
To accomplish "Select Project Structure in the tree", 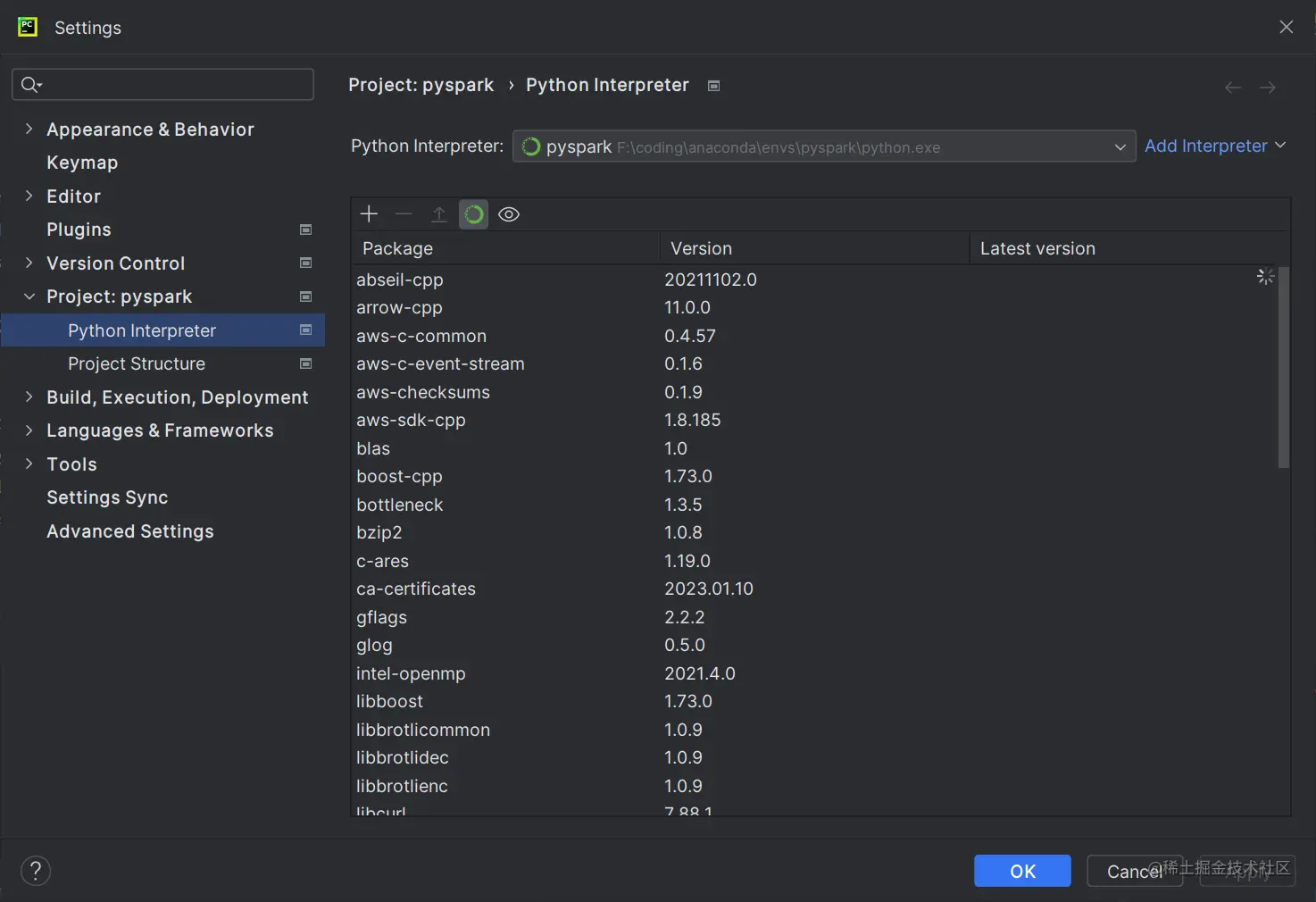I will pos(137,363).
